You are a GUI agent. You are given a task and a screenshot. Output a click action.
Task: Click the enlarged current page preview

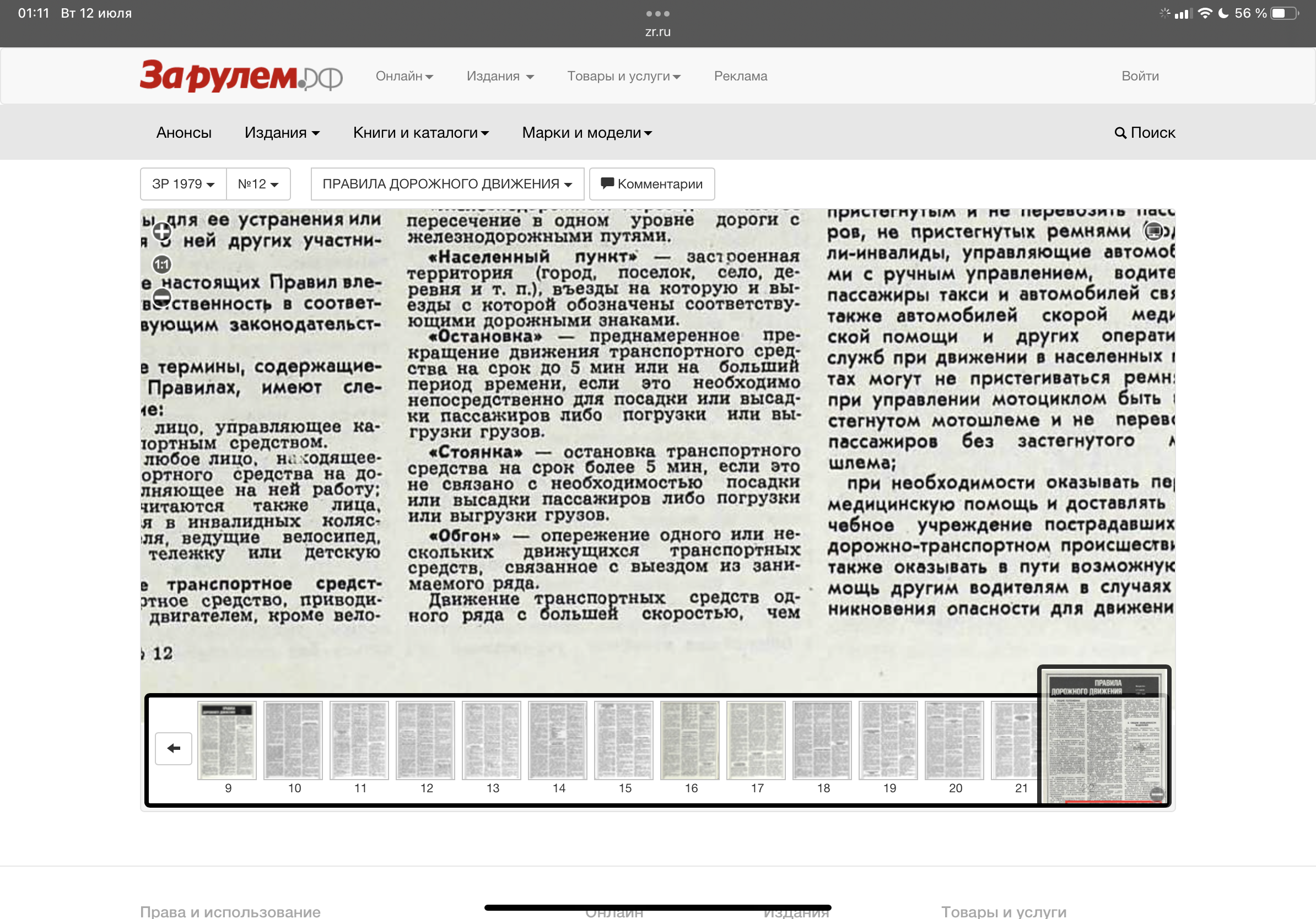click(x=1104, y=737)
